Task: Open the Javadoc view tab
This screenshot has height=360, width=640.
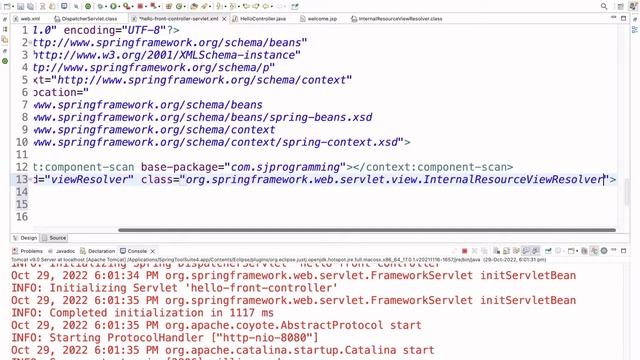Action: tap(62, 251)
